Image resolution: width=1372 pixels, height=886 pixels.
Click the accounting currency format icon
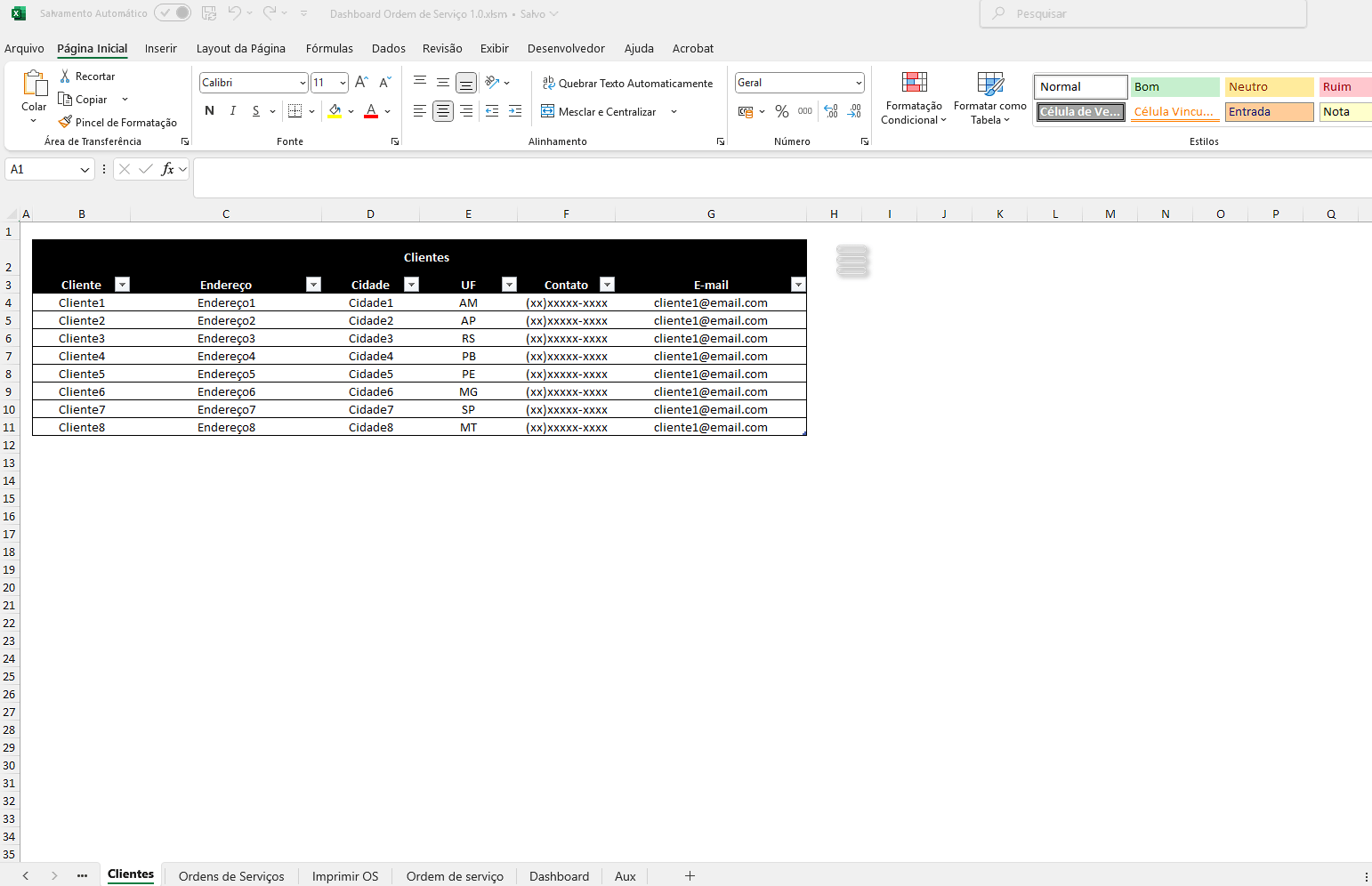pyautogui.click(x=746, y=111)
